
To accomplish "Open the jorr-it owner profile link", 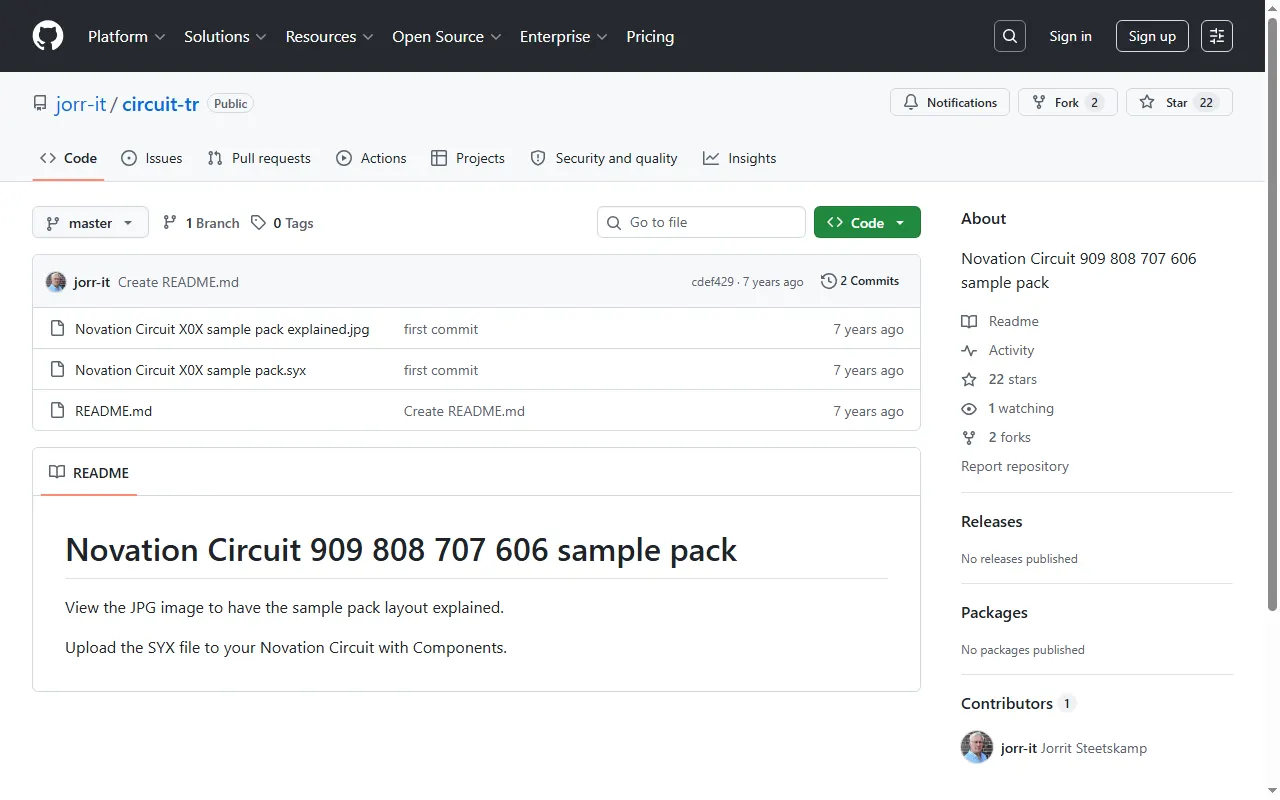I will point(81,103).
